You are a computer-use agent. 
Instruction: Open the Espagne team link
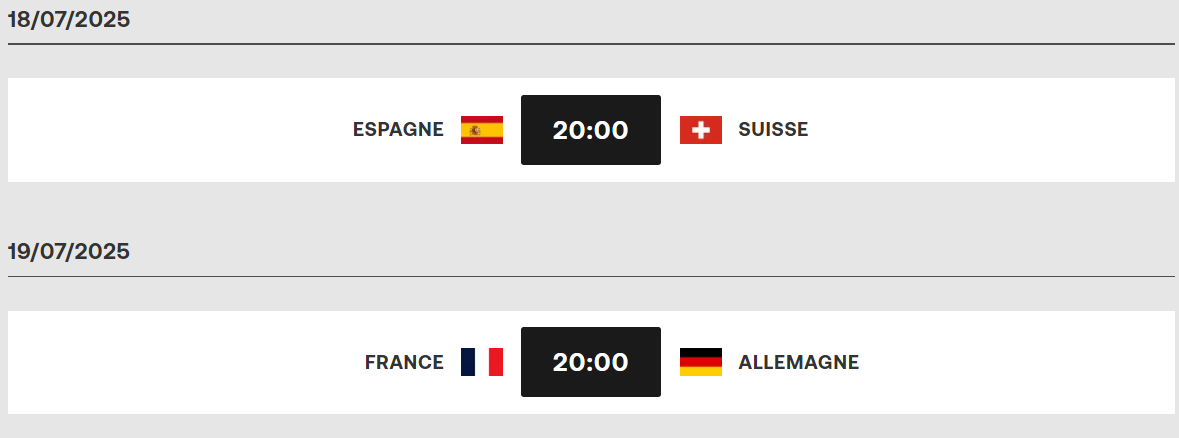[x=399, y=130]
